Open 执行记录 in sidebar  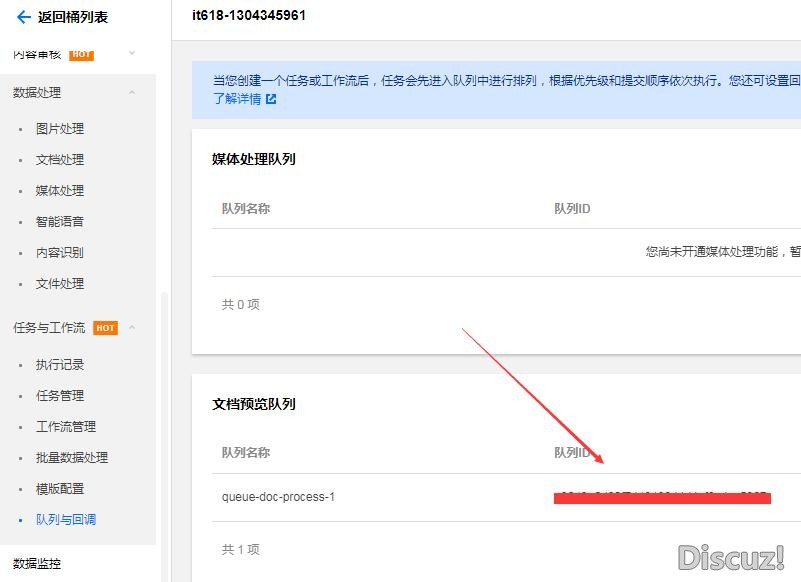click(60, 365)
